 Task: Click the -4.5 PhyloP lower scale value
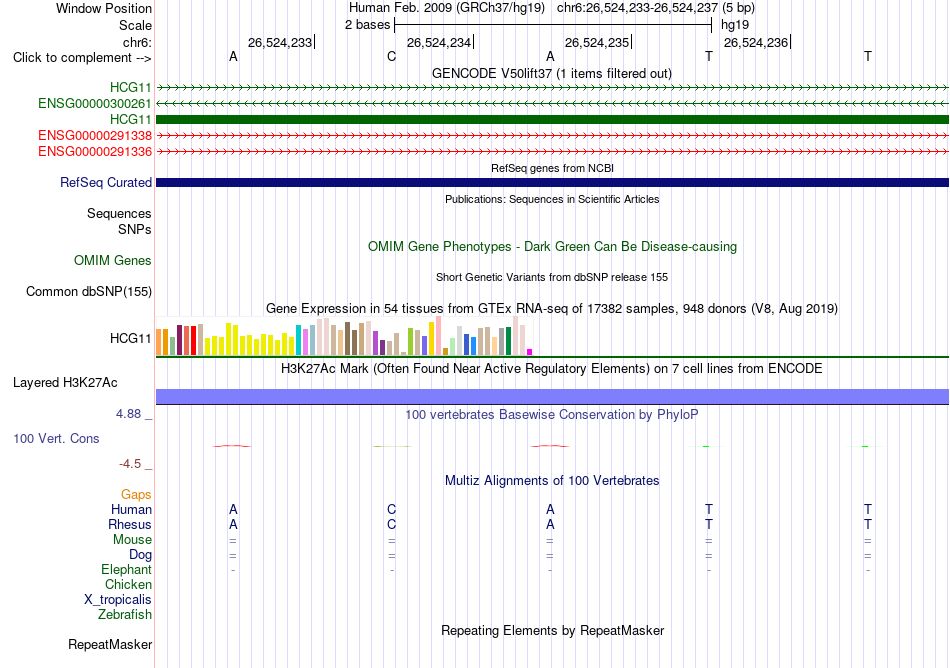(x=130, y=464)
